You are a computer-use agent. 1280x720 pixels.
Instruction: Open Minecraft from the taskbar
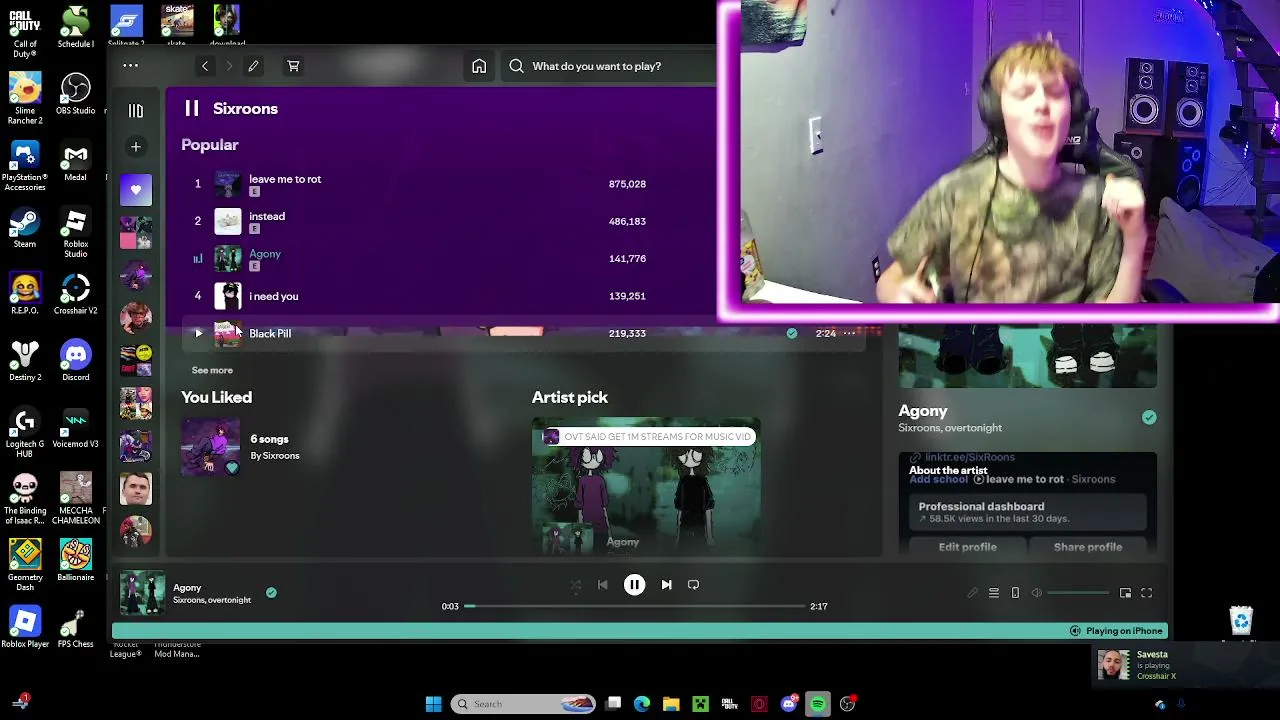tap(701, 704)
